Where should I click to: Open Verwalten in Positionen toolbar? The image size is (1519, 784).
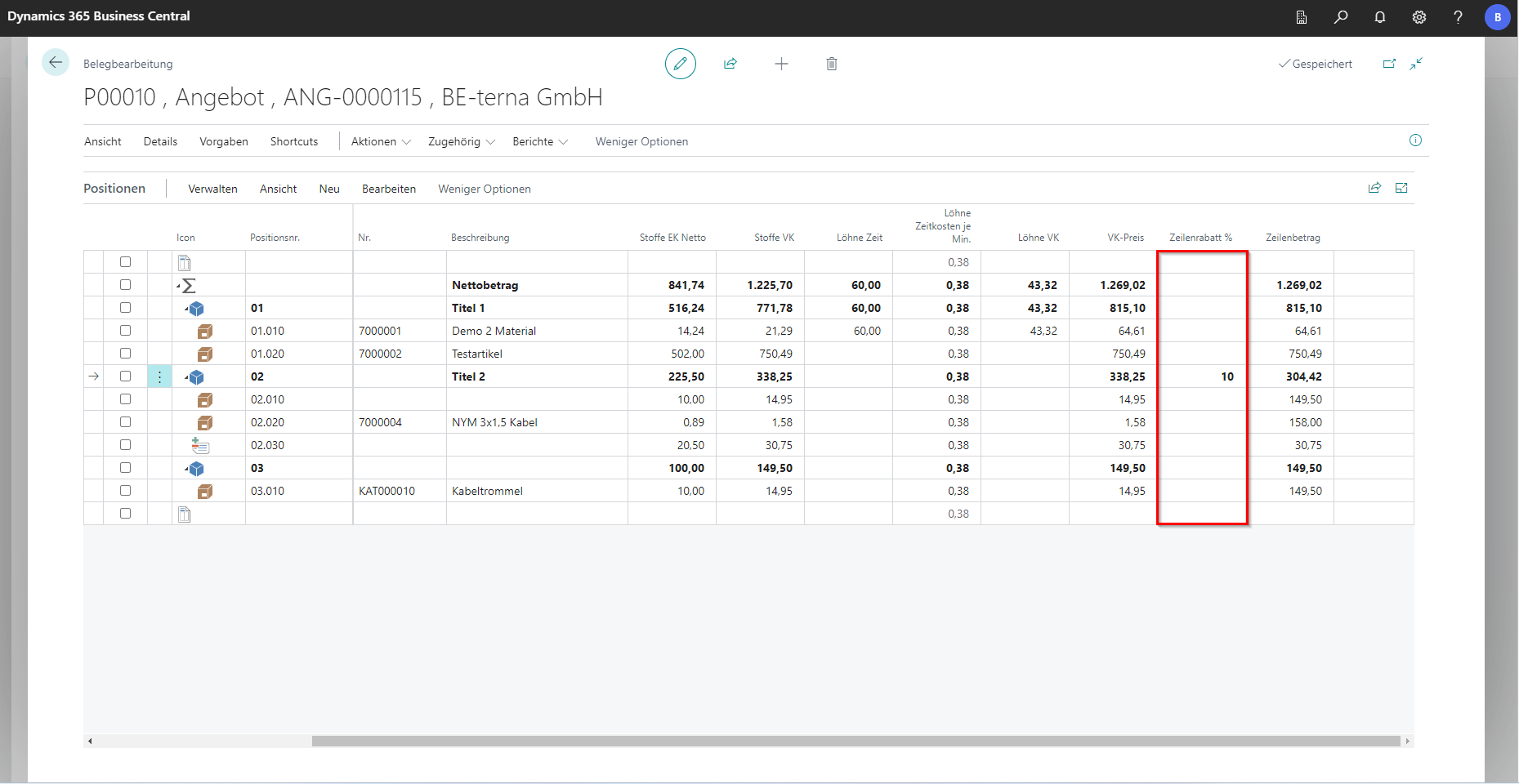tap(212, 189)
